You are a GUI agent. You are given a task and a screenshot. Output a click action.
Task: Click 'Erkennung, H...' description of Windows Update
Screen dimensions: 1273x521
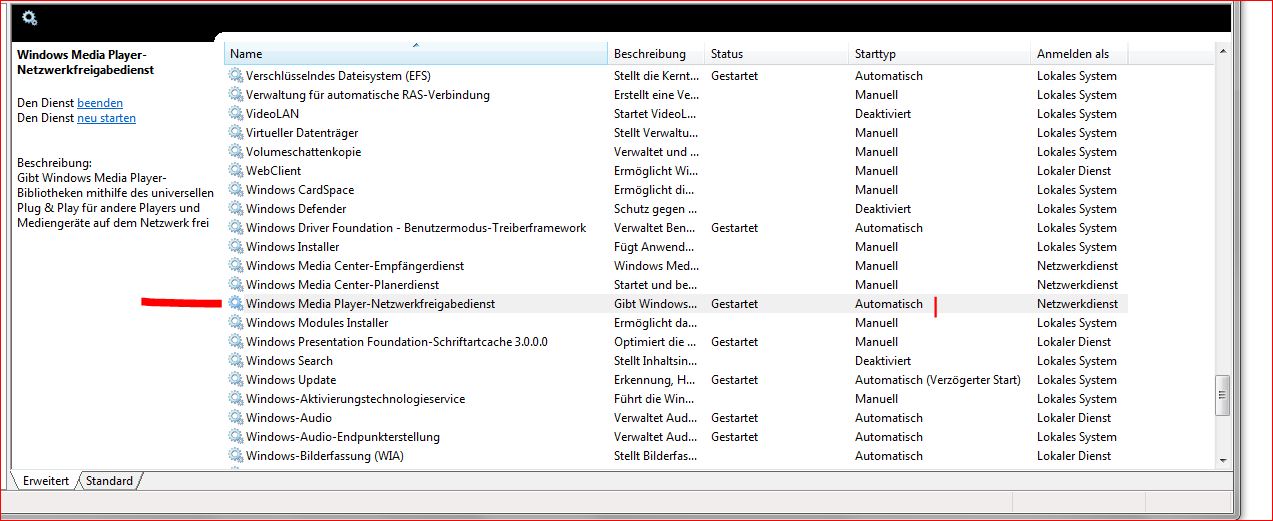pos(655,380)
